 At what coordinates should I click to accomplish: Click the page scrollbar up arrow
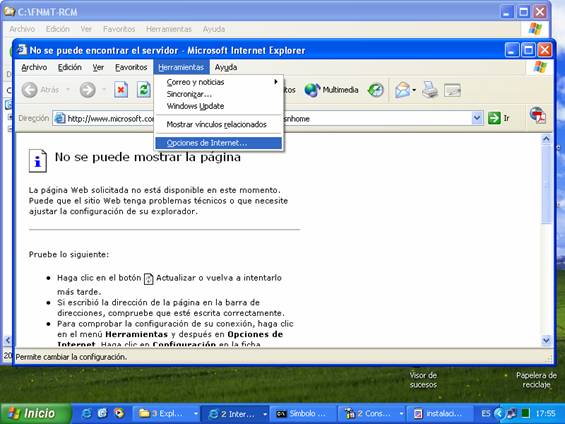546,139
